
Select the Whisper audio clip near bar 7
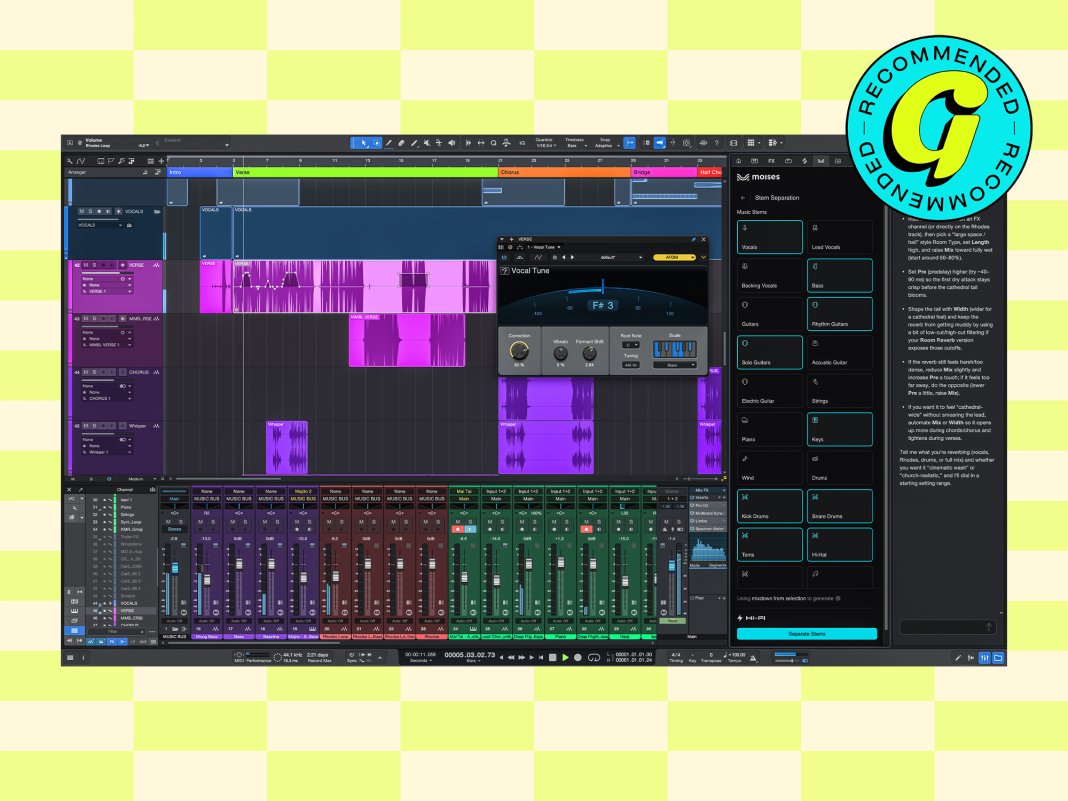click(287, 447)
